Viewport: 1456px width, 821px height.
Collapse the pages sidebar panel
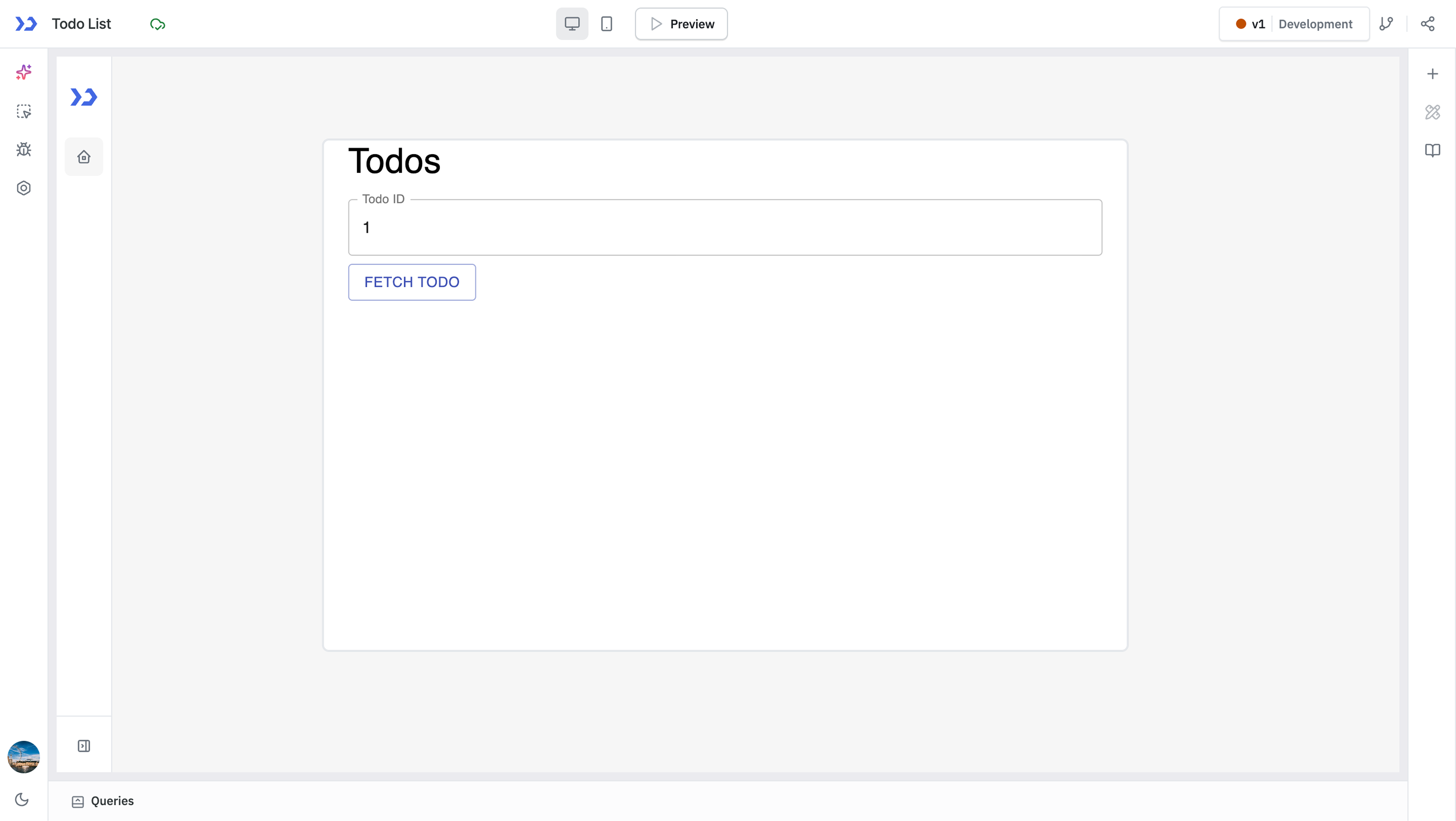click(84, 746)
